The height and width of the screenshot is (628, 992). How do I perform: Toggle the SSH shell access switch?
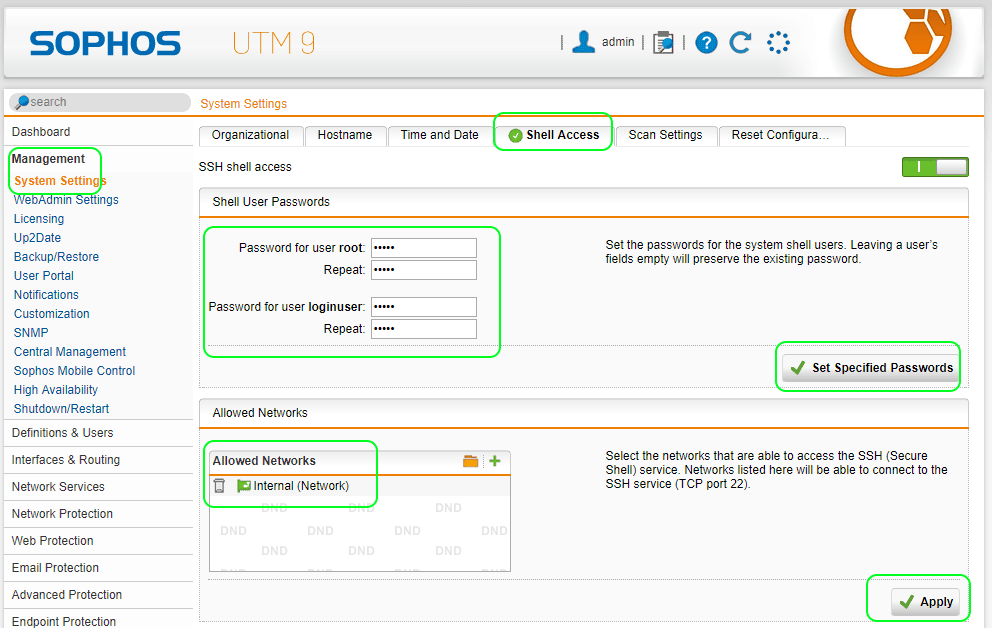pos(935,167)
